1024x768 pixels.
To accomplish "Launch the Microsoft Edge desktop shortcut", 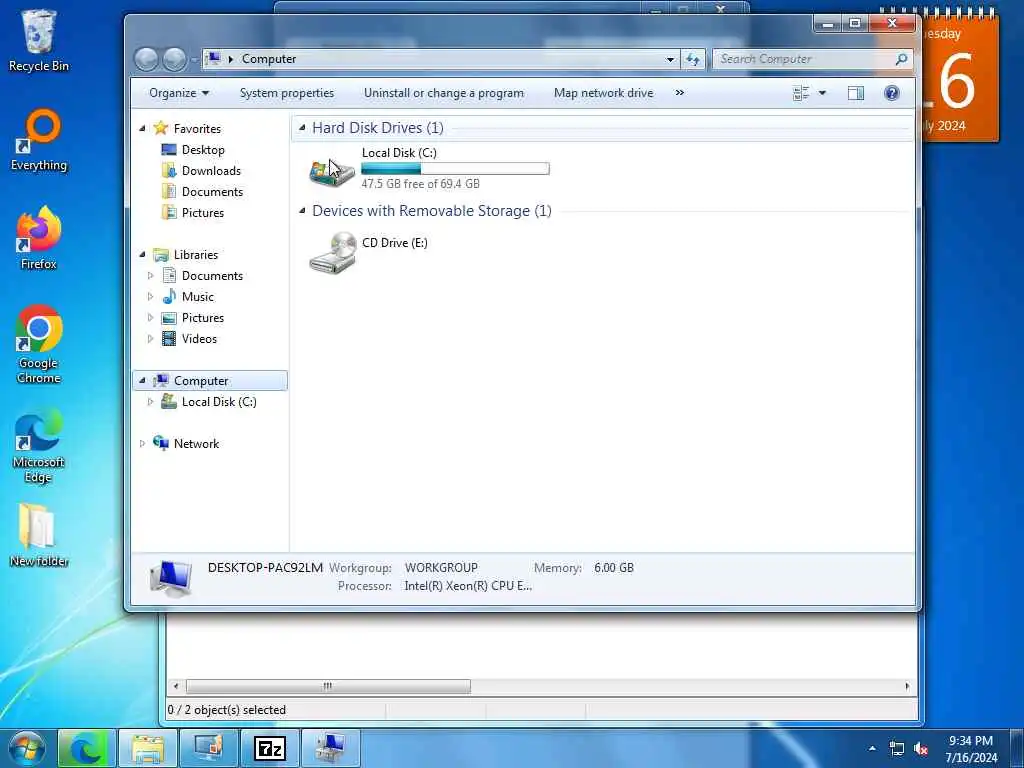I will tap(39, 447).
